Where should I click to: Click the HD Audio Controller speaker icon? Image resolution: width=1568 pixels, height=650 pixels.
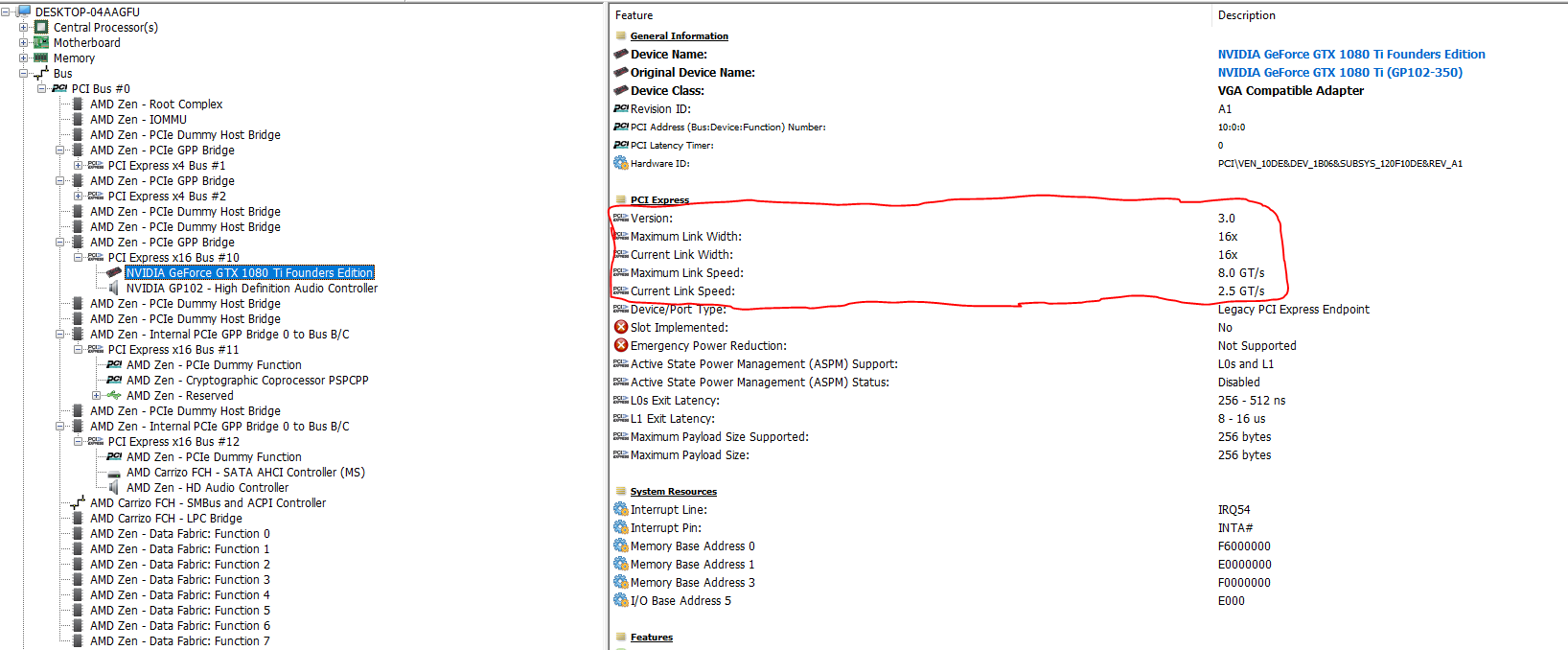pyautogui.click(x=114, y=487)
